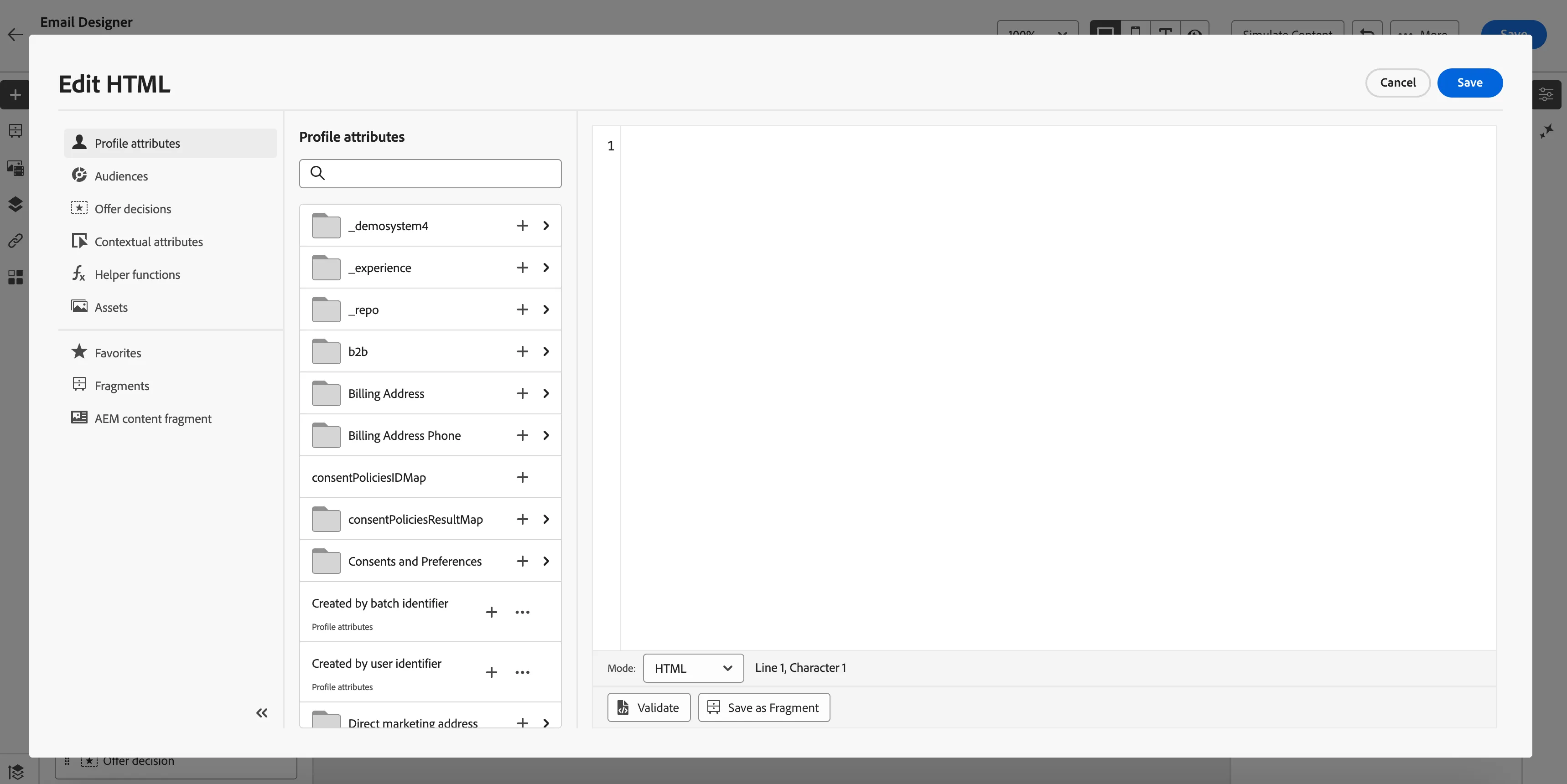Open the settings sliders icon on the right rail

coord(1546,95)
